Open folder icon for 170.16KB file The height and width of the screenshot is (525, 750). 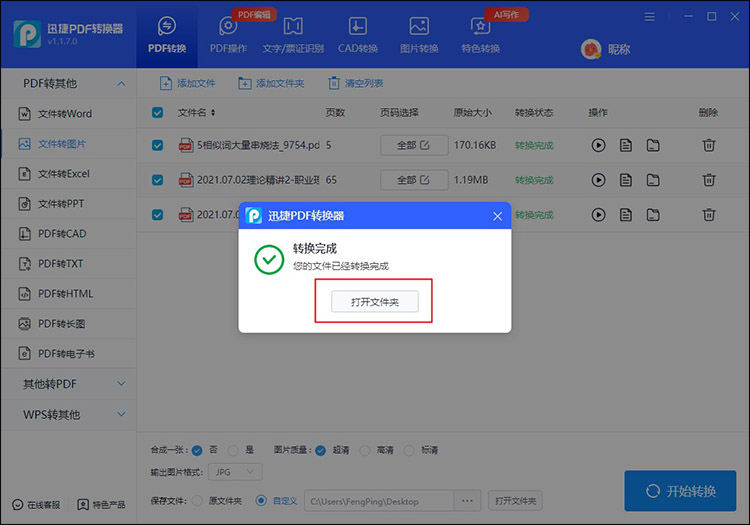click(x=653, y=145)
